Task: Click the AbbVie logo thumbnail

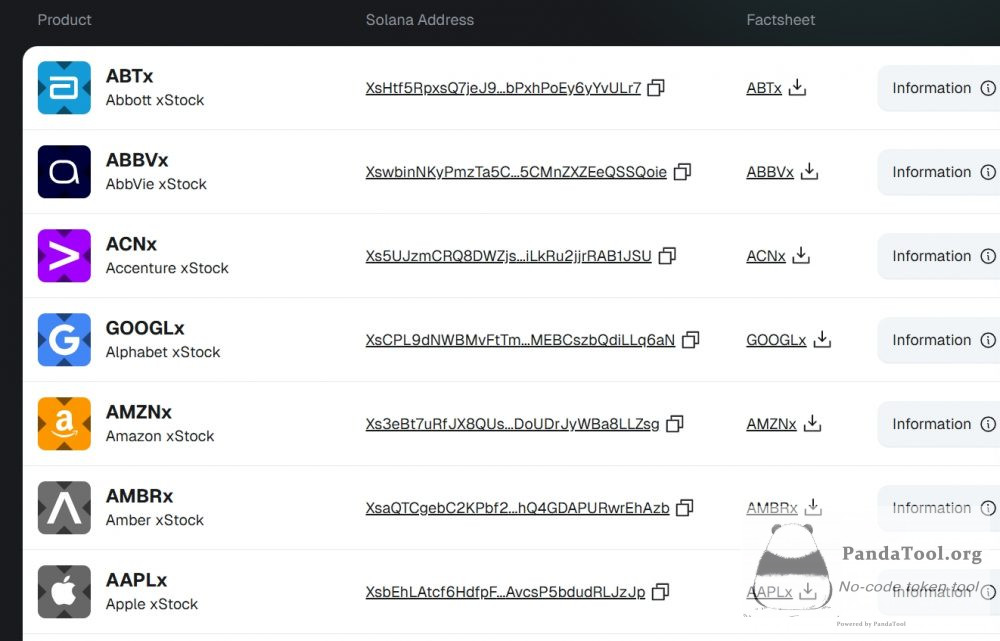Action: click(64, 172)
